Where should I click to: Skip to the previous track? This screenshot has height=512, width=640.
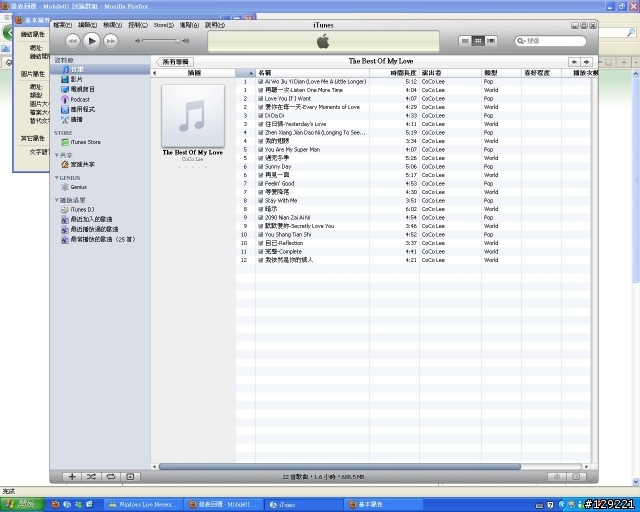click(x=72, y=41)
